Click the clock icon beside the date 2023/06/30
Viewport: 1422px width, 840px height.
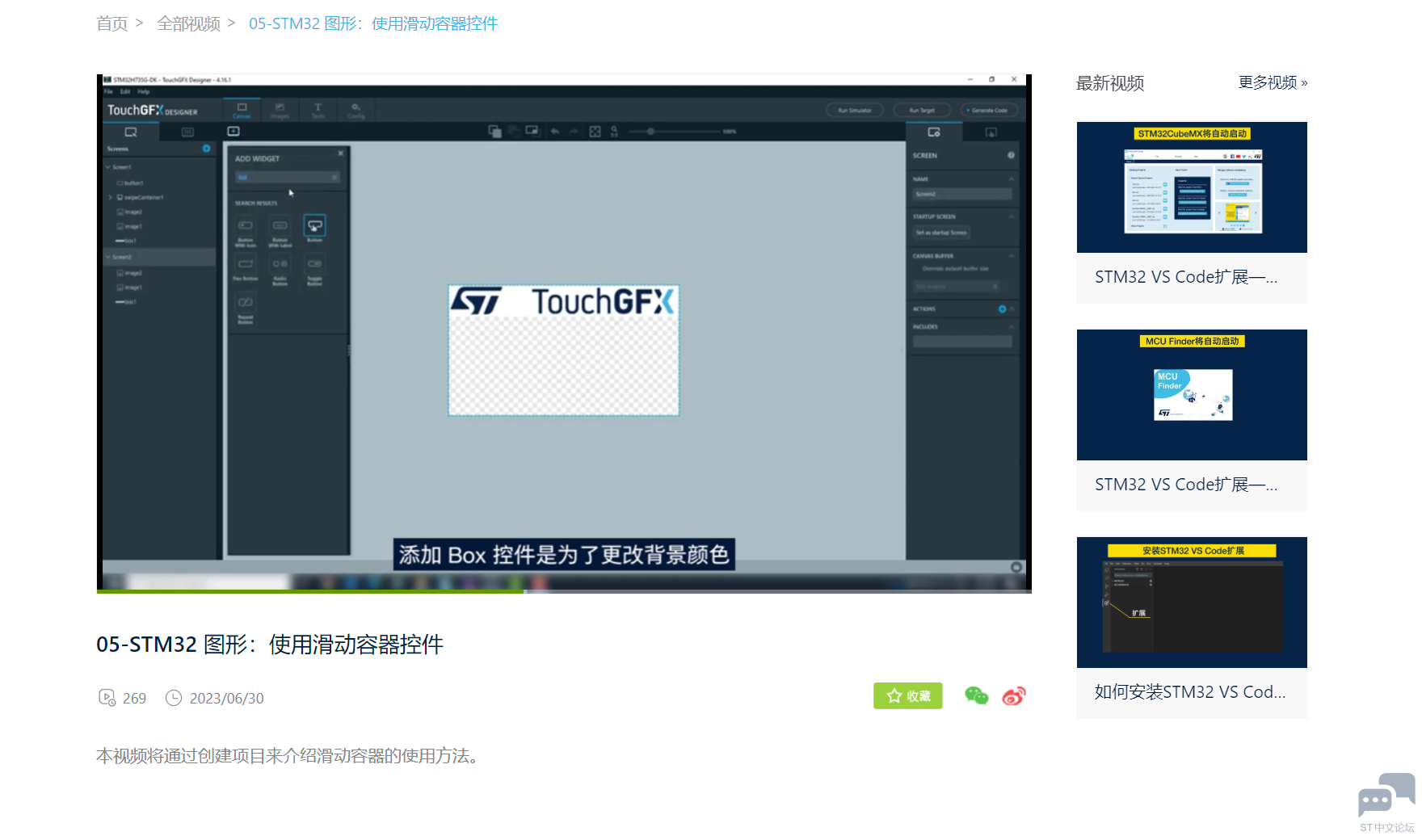[174, 698]
